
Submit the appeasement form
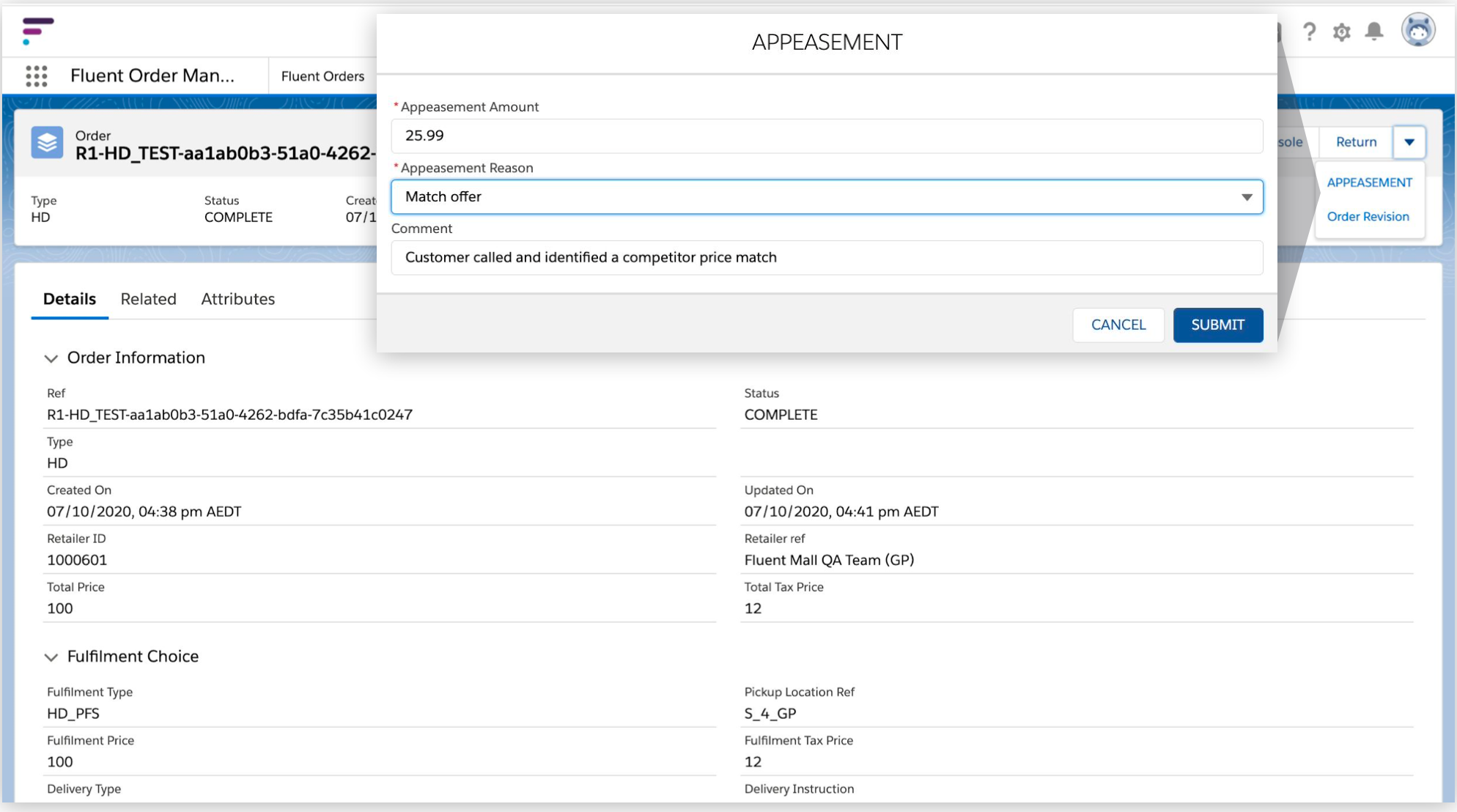(x=1217, y=325)
